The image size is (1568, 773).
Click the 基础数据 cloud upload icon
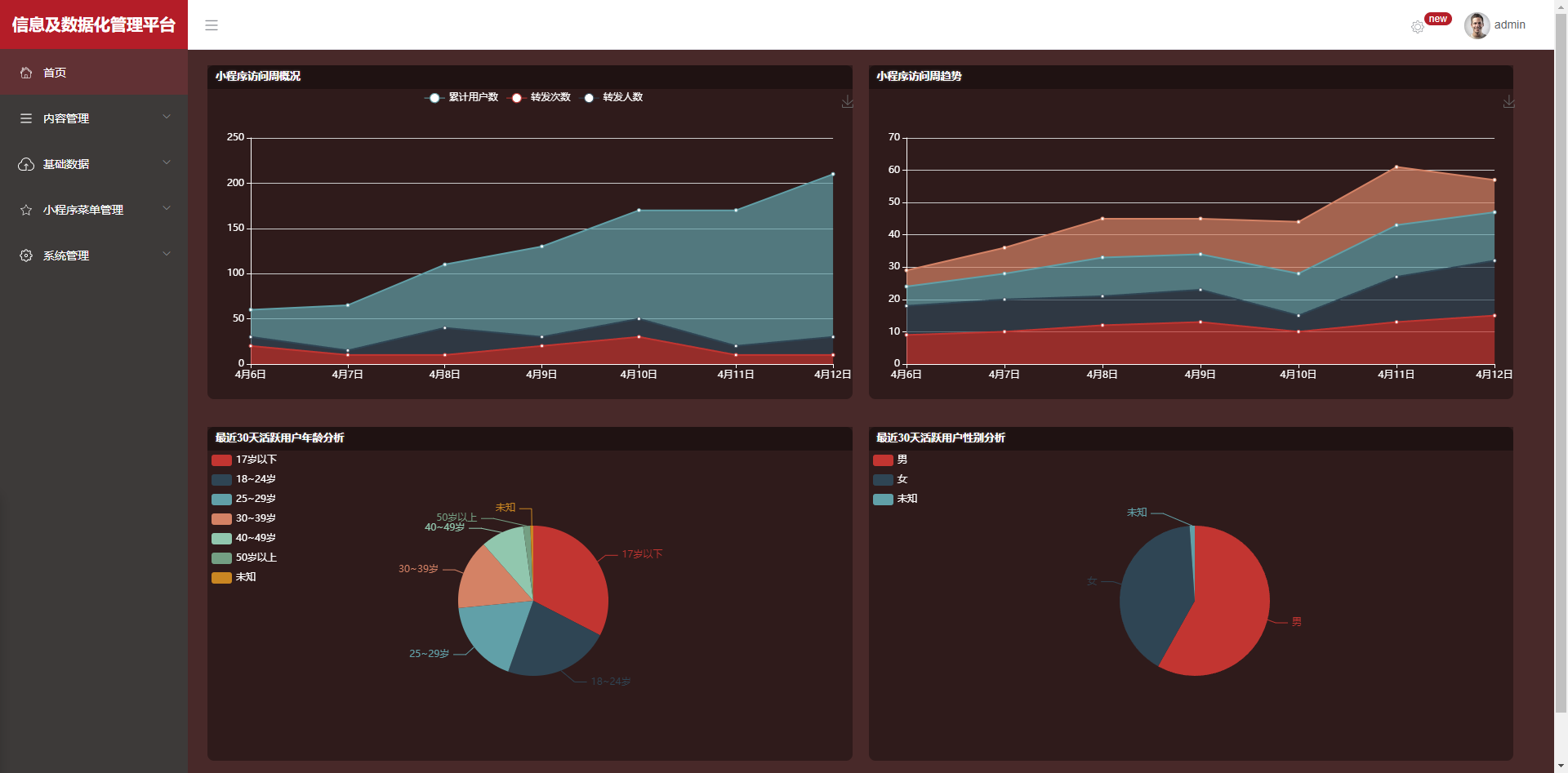(x=26, y=164)
